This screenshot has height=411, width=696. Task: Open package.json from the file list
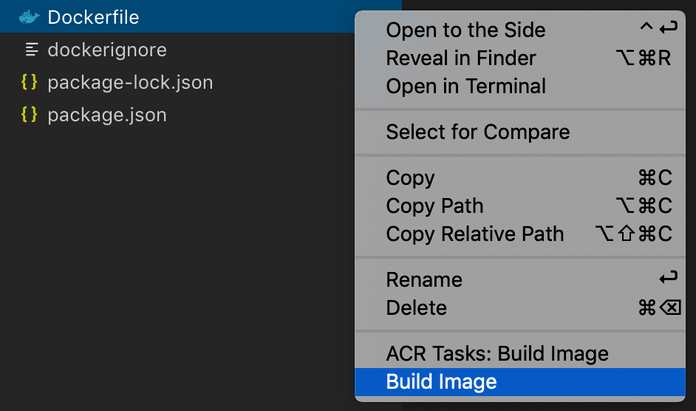[x=107, y=115]
